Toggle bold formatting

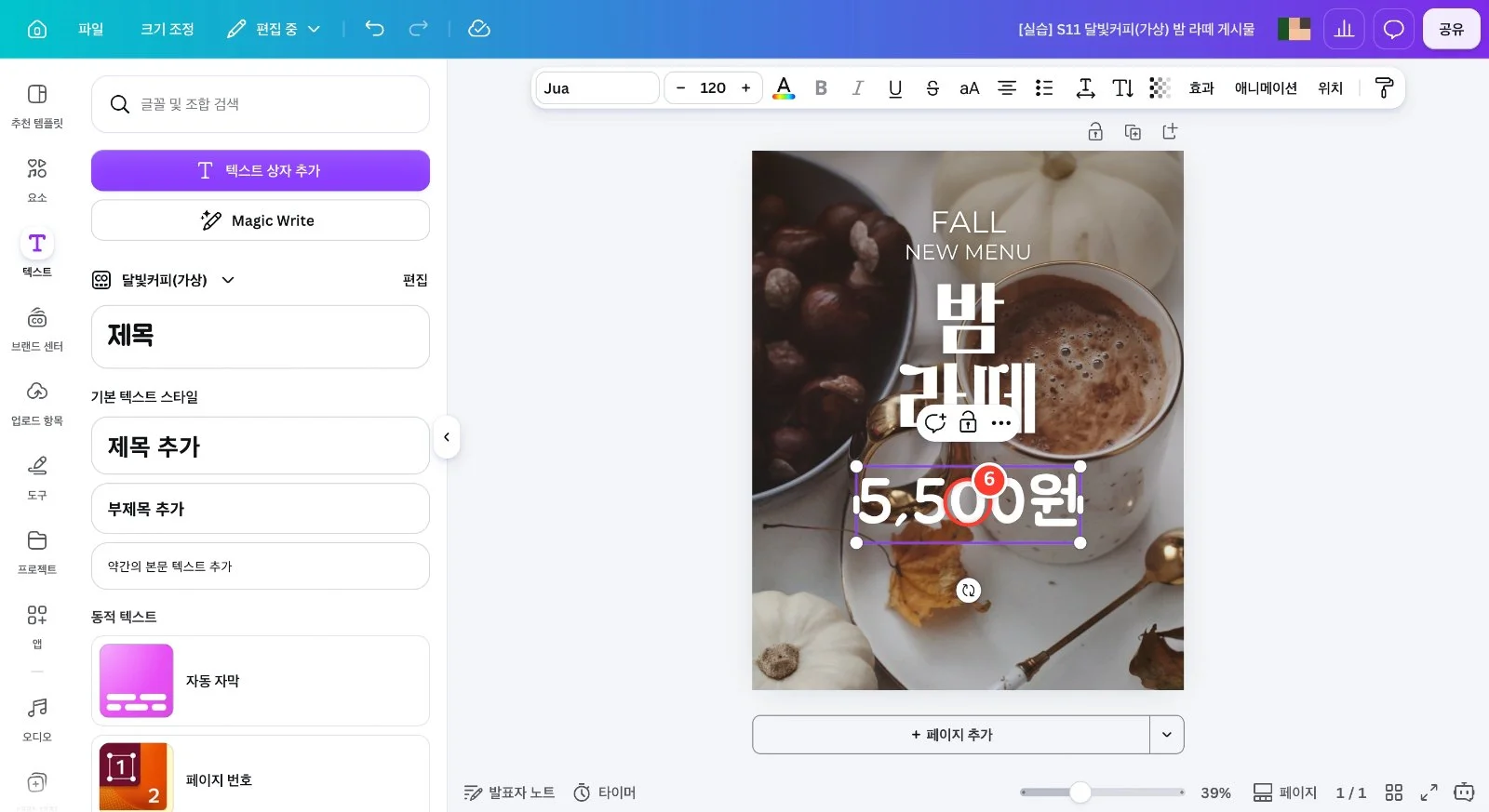(821, 88)
